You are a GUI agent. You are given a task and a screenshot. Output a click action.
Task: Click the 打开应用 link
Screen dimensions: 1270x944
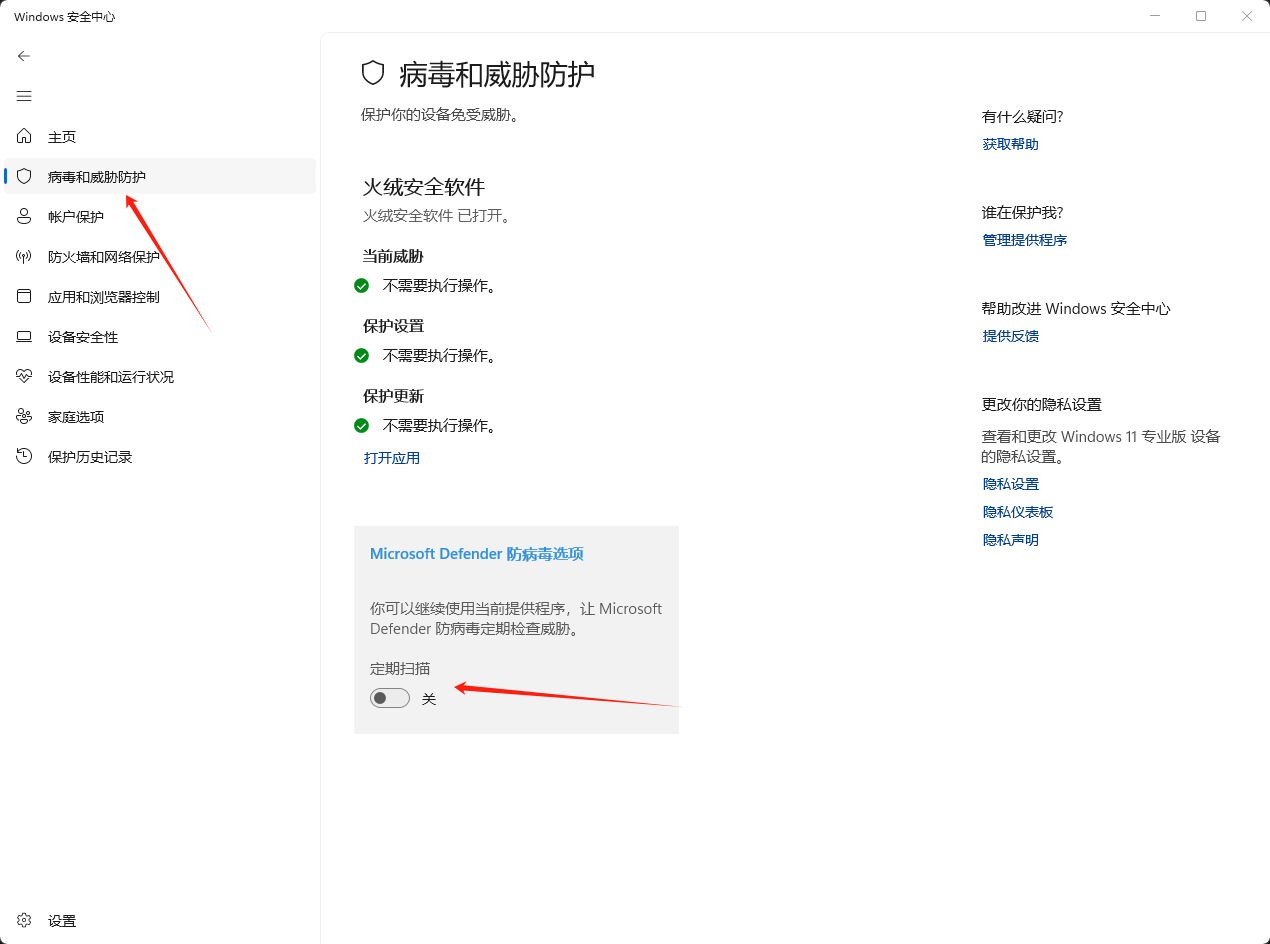click(x=391, y=457)
